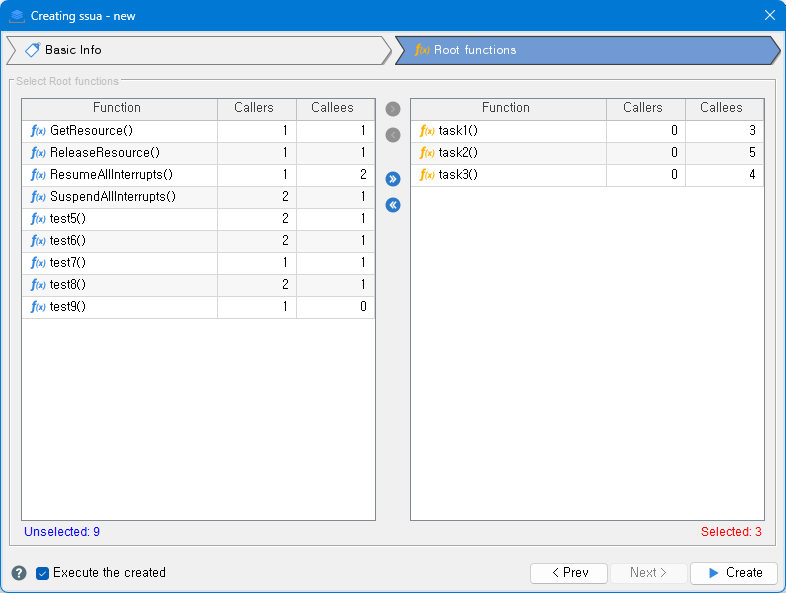Click the move-all-right double arrow icon
The height and width of the screenshot is (593, 786).
[393, 179]
